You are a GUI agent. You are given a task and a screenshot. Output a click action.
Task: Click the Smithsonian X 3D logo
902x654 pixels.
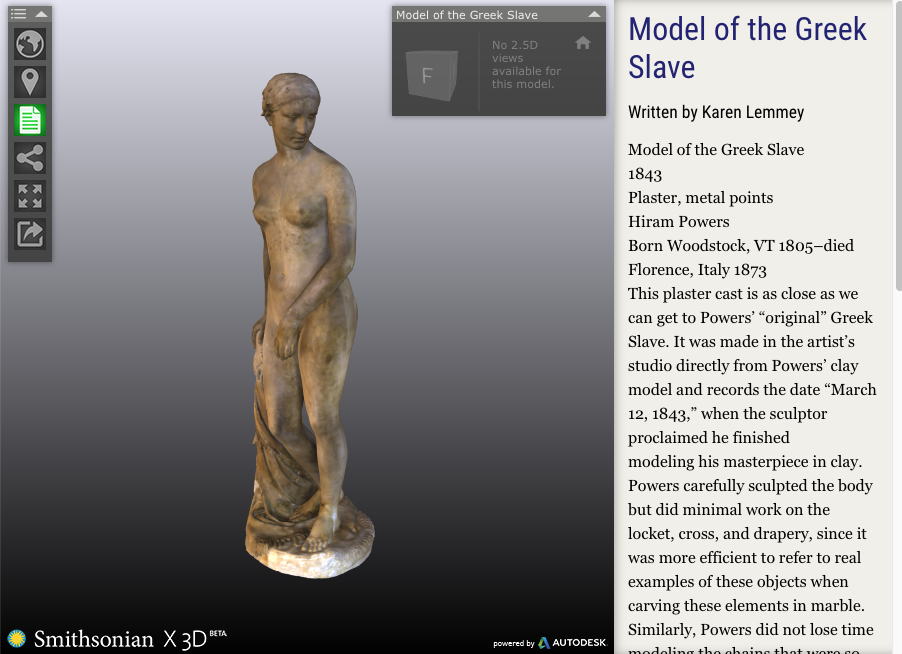(118, 639)
